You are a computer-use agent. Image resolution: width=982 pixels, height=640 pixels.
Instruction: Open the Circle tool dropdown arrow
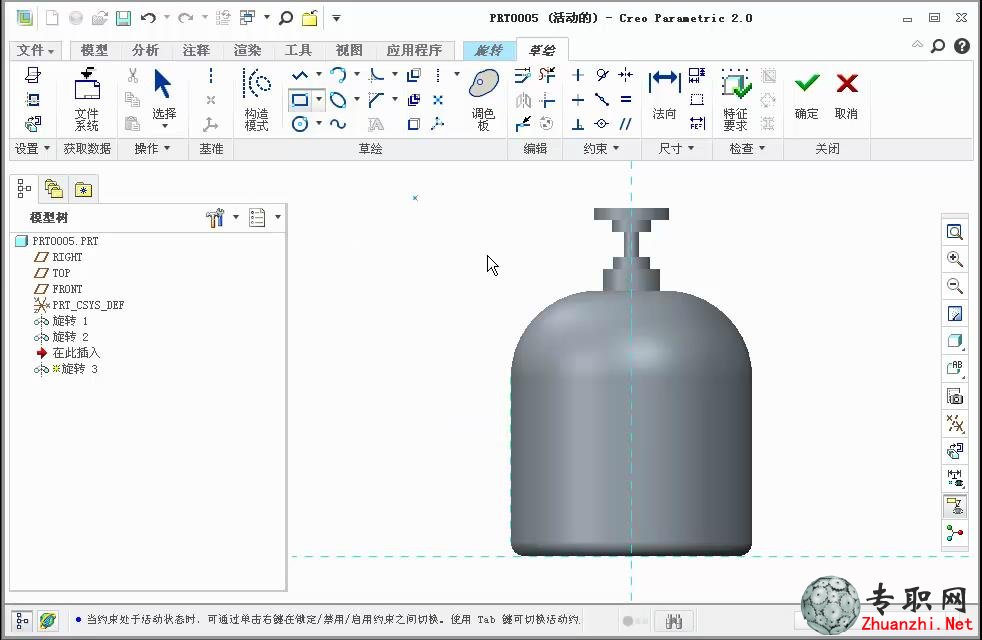pyautogui.click(x=319, y=123)
